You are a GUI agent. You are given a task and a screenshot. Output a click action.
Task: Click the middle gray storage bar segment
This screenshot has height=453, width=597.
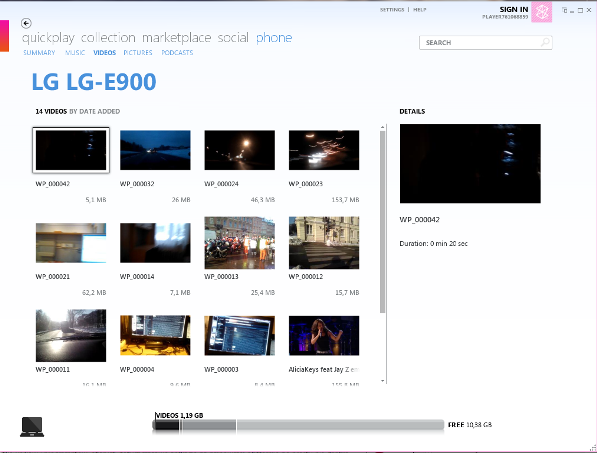coord(209,425)
